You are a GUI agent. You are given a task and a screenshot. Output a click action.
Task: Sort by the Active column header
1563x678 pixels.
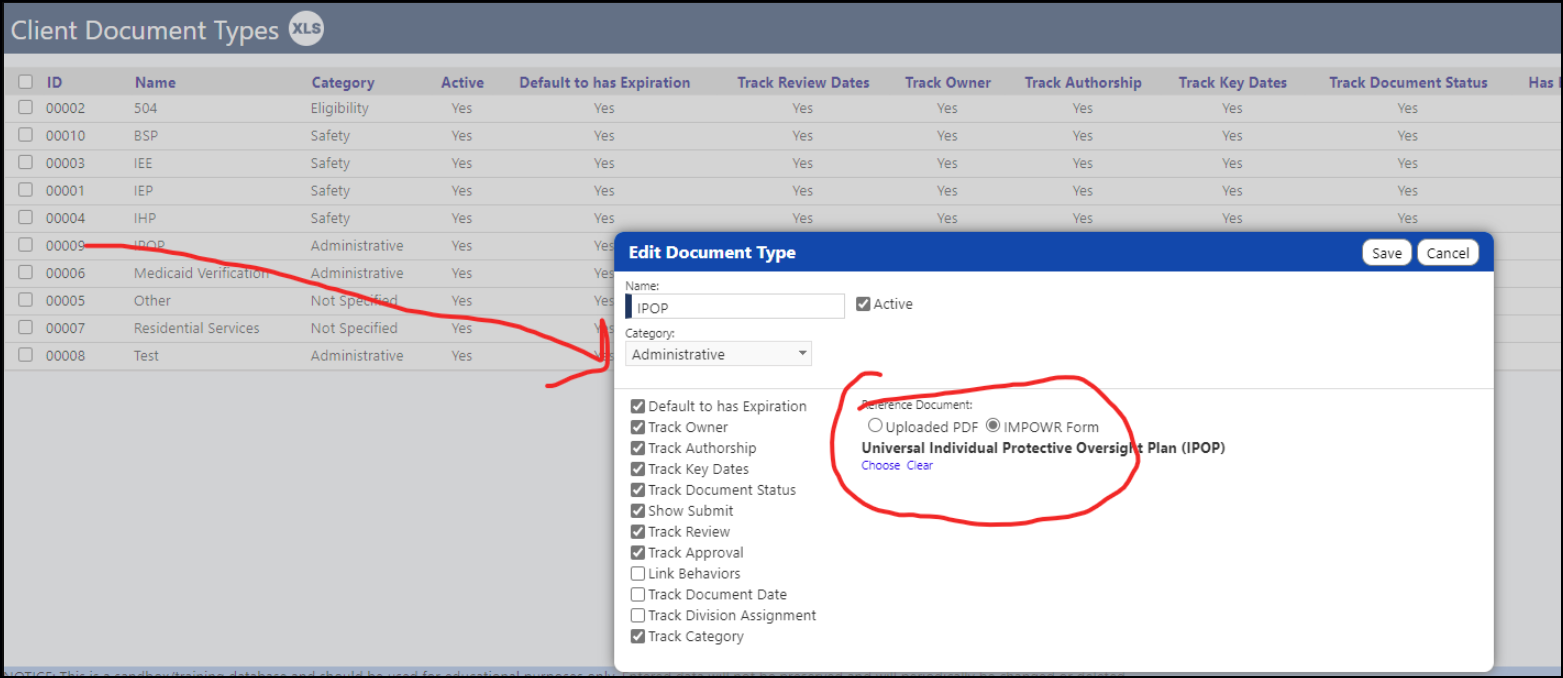pos(462,83)
